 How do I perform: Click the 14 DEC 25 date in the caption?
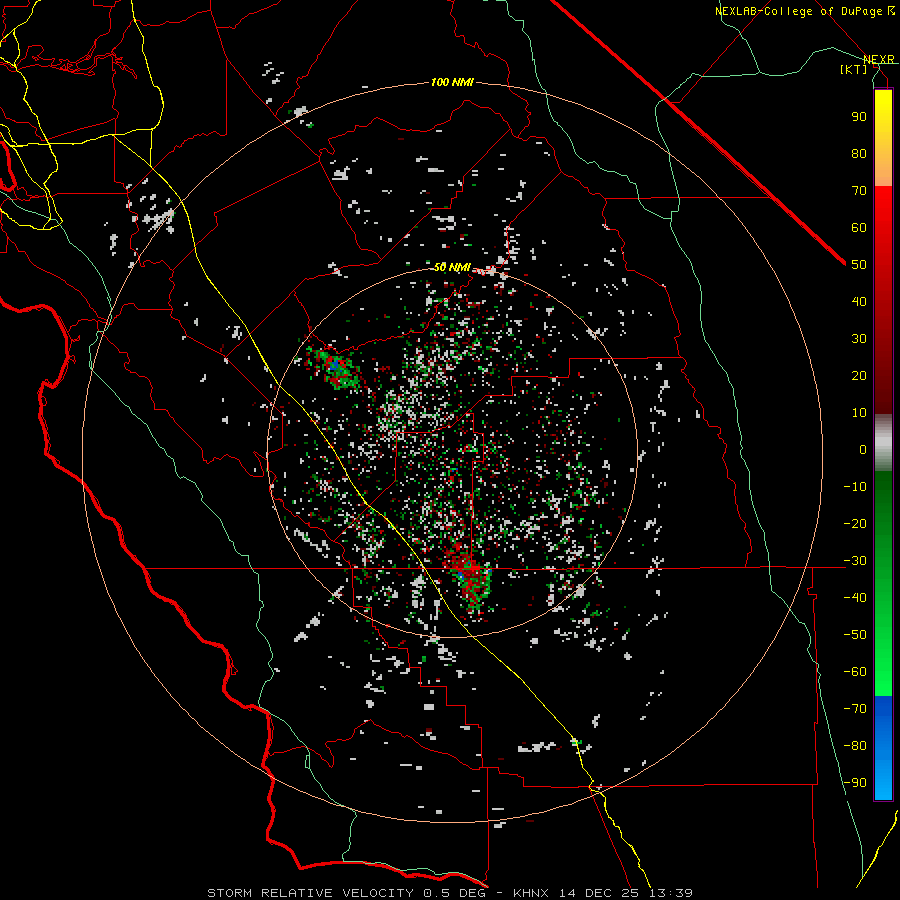coord(599,893)
